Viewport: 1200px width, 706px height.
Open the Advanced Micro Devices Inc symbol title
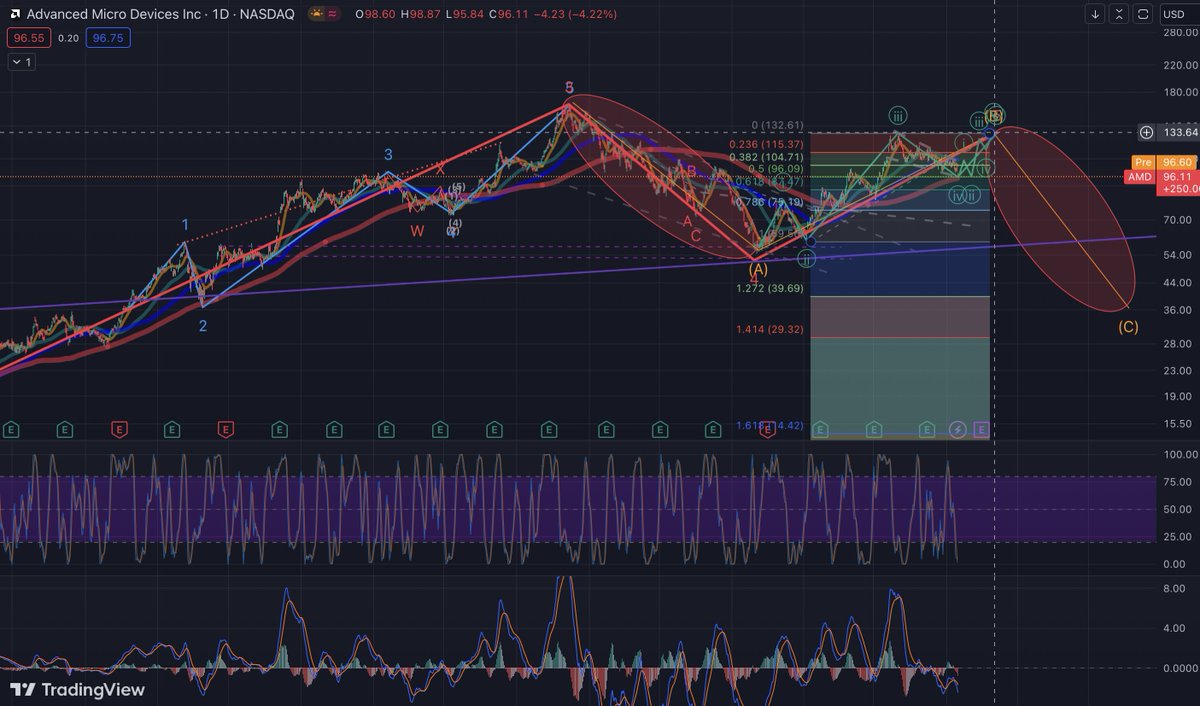(x=112, y=15)
